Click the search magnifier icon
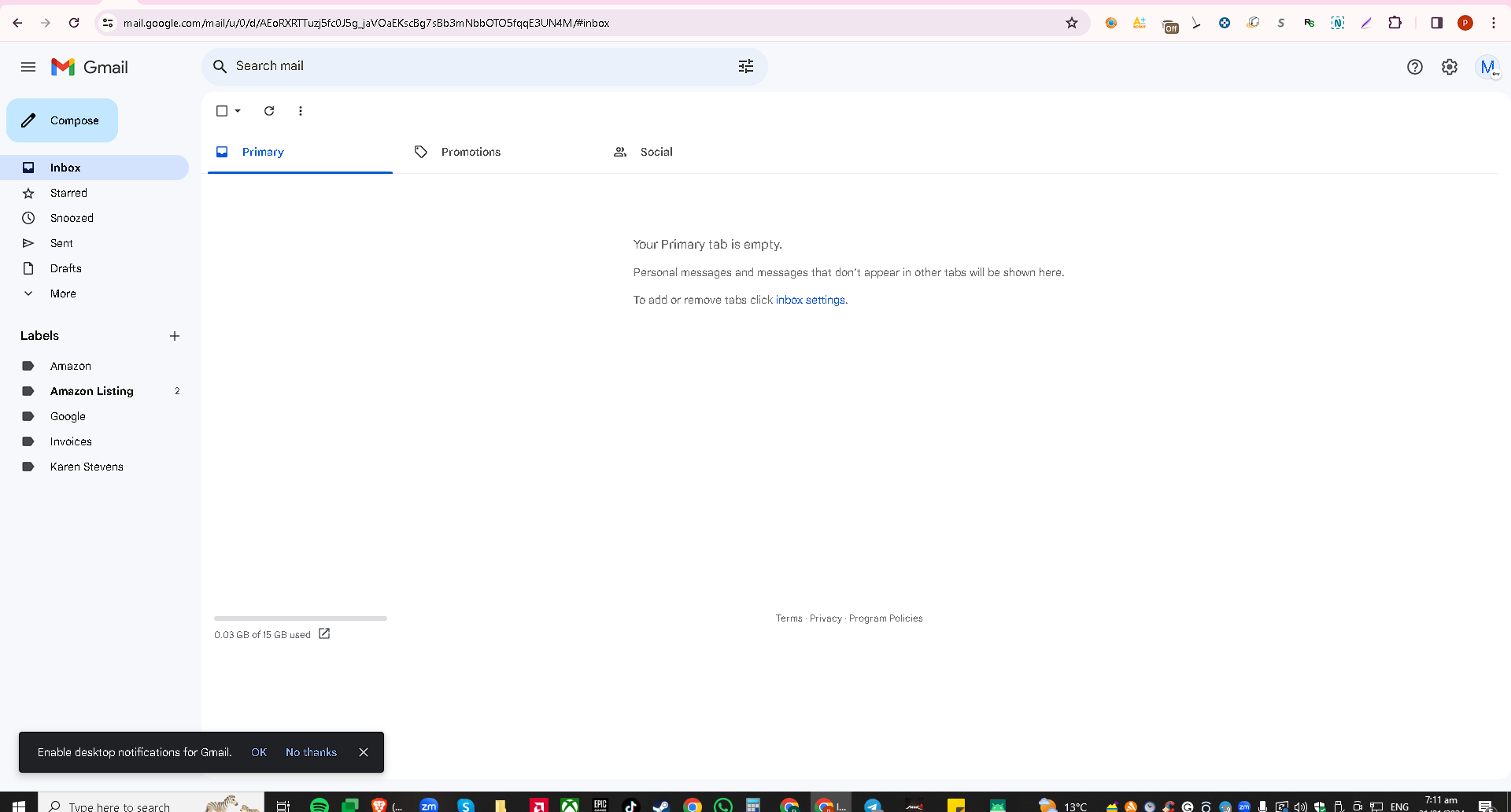The height and width of the screenshot is (812, 1511). pyautogui.click(x=220, y=67)
